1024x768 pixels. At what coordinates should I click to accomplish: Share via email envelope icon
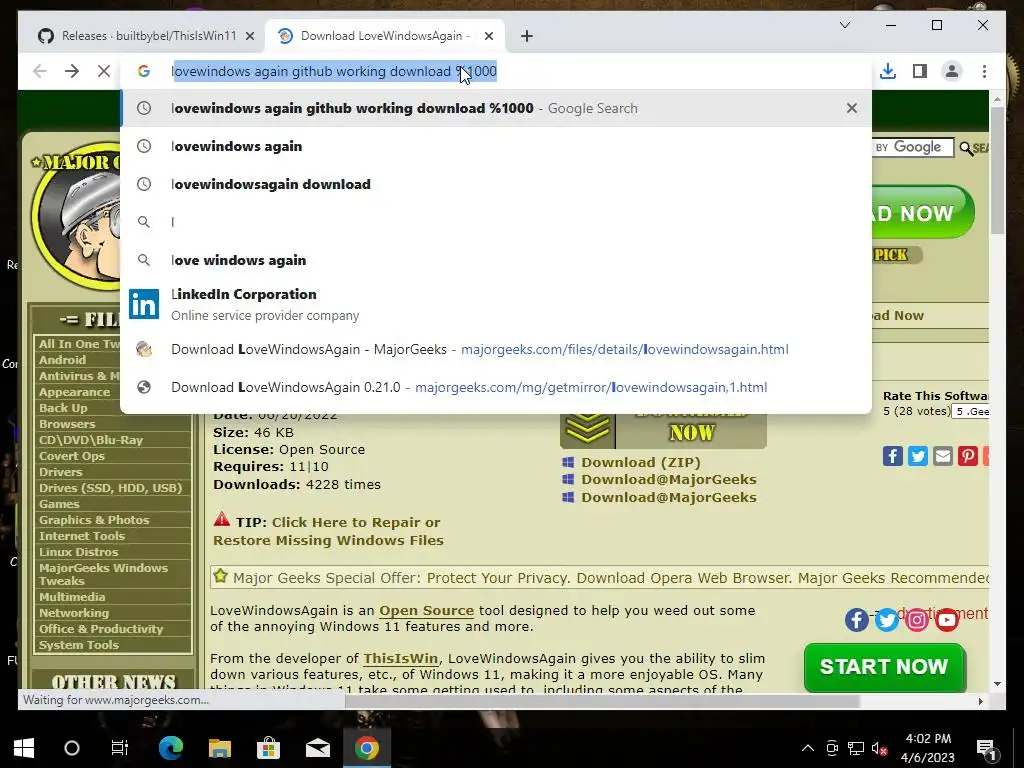942,456
